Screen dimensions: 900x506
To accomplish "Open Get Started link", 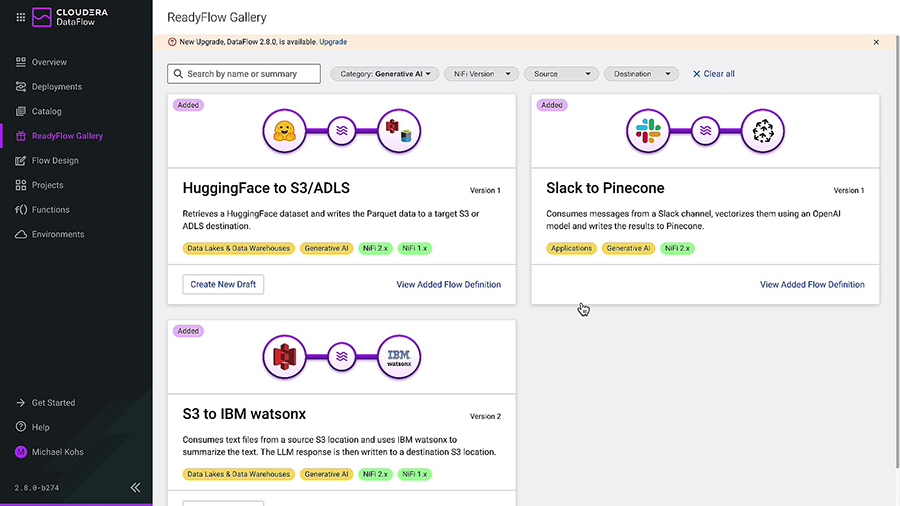I will tap(53, 403).
